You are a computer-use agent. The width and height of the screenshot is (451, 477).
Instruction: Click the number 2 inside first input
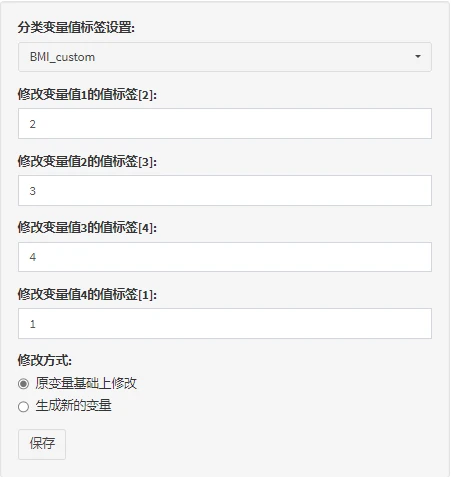[32, 124]
